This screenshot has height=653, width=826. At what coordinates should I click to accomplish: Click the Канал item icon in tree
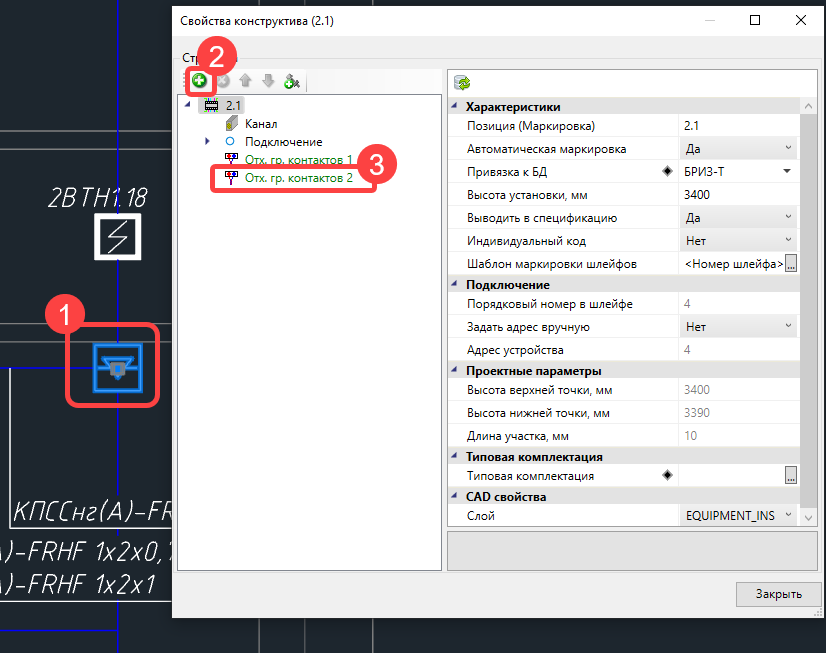(x=231, y=124)
